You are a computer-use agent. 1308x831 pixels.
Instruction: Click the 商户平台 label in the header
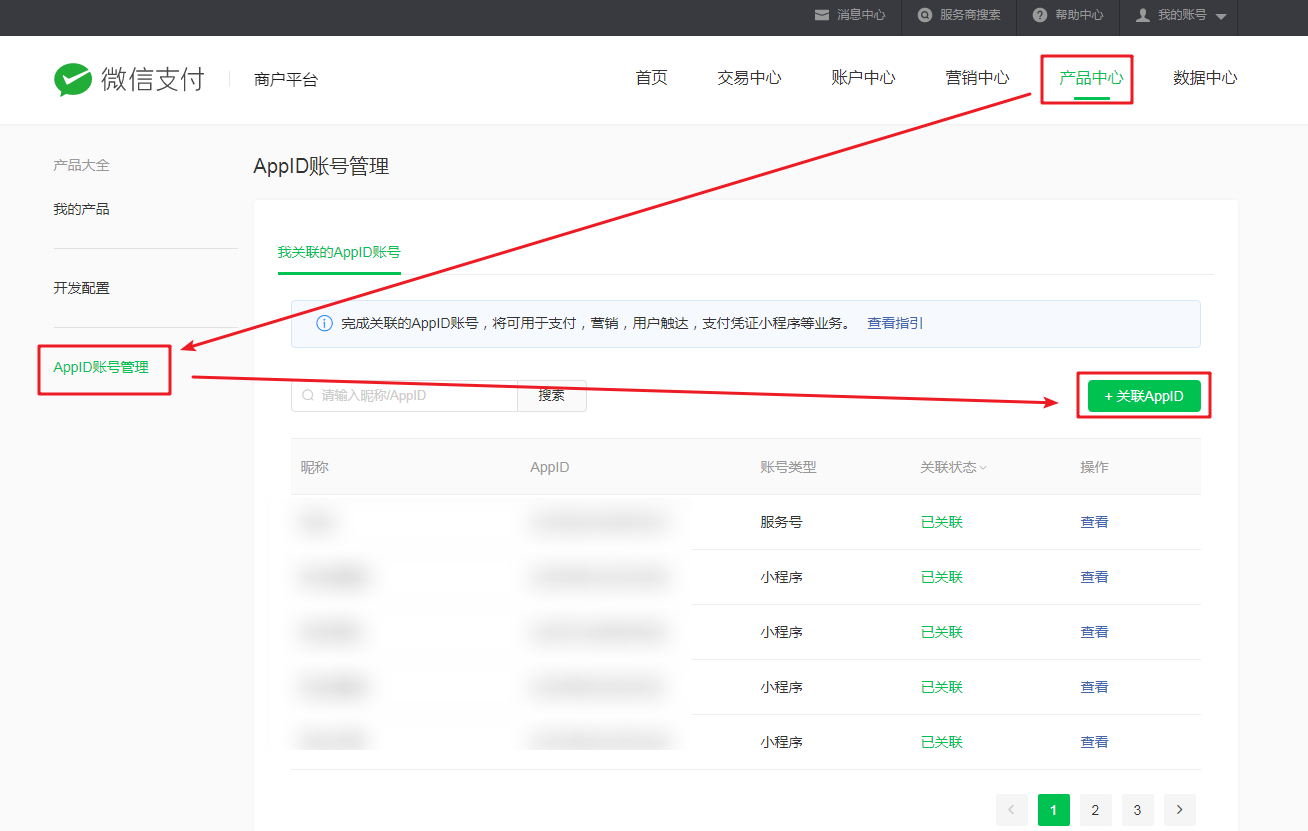click(x=286, y=80)
